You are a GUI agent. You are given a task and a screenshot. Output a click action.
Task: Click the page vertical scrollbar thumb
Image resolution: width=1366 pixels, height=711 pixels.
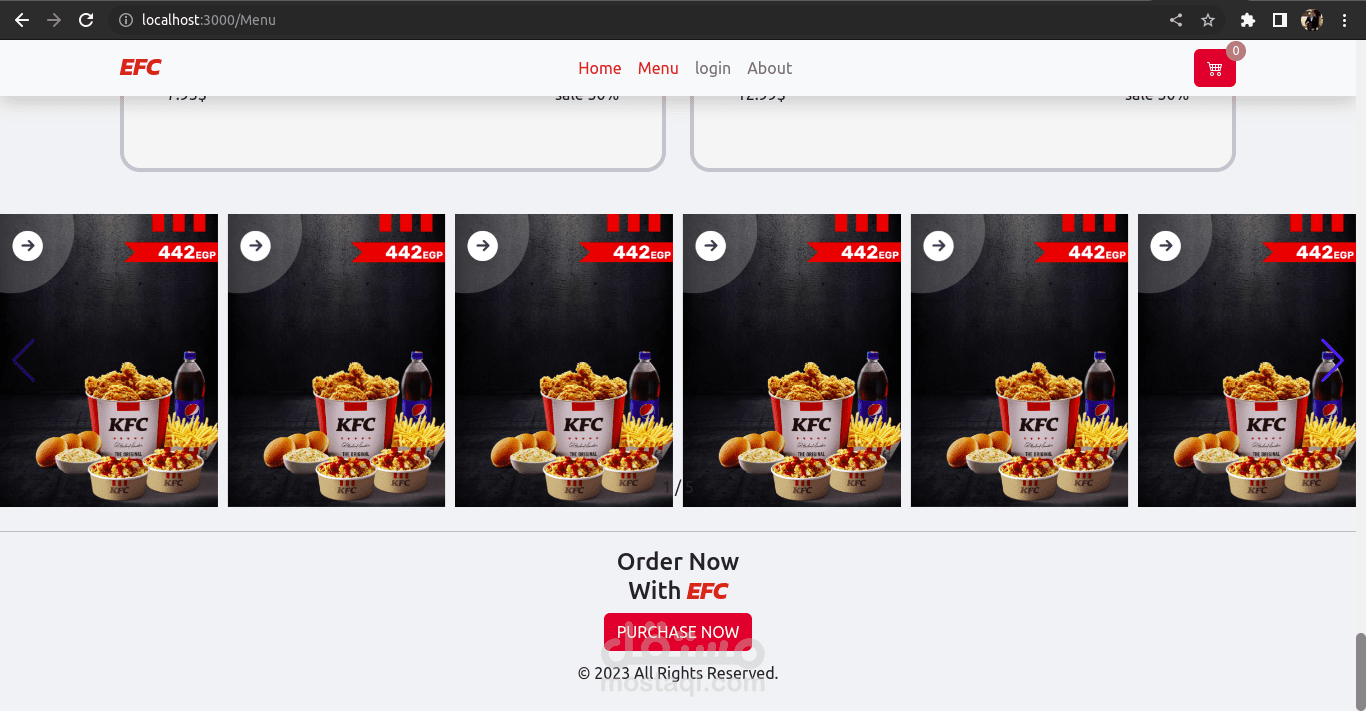(1360, 670)
